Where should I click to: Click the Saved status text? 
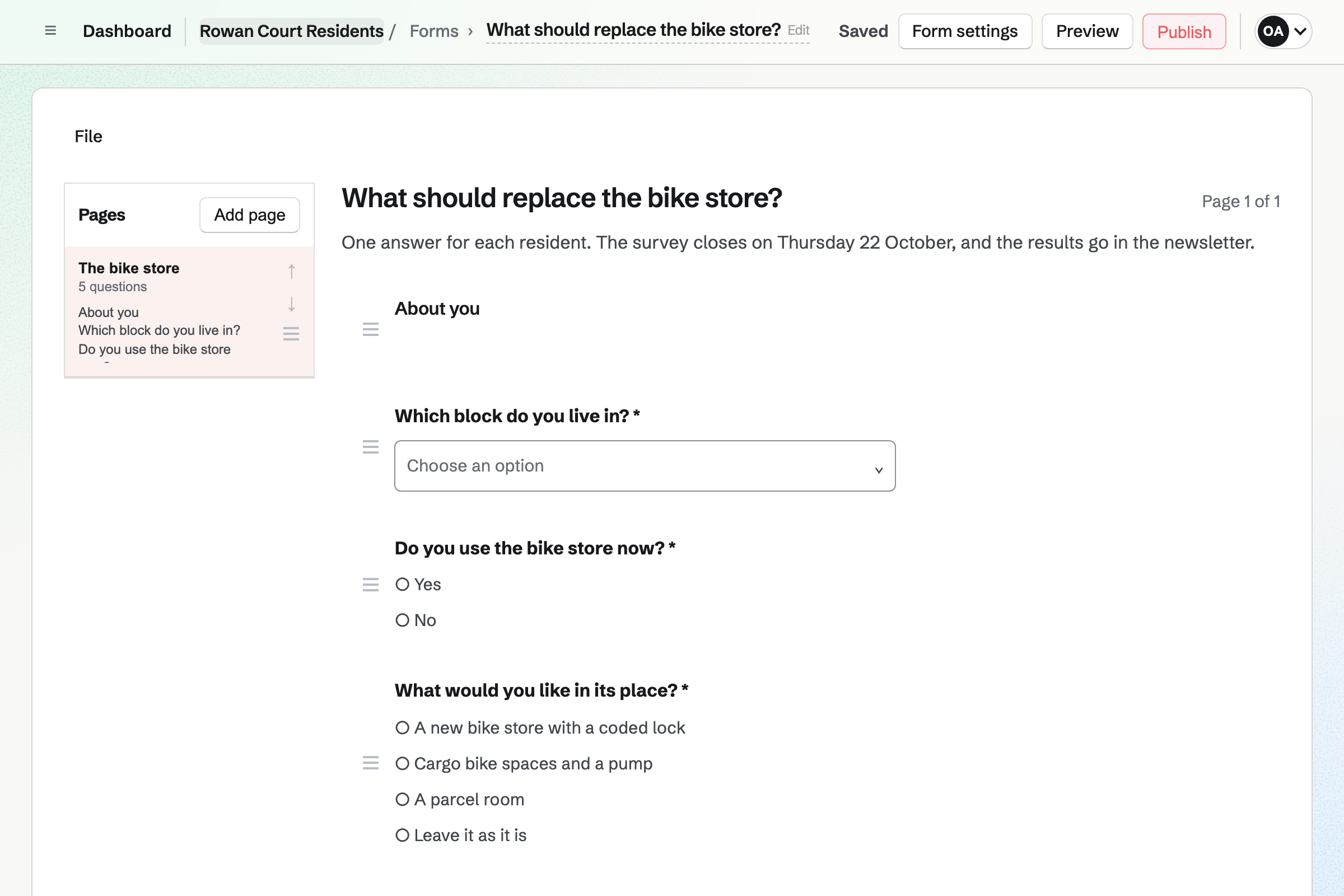(x=863, y=31)
